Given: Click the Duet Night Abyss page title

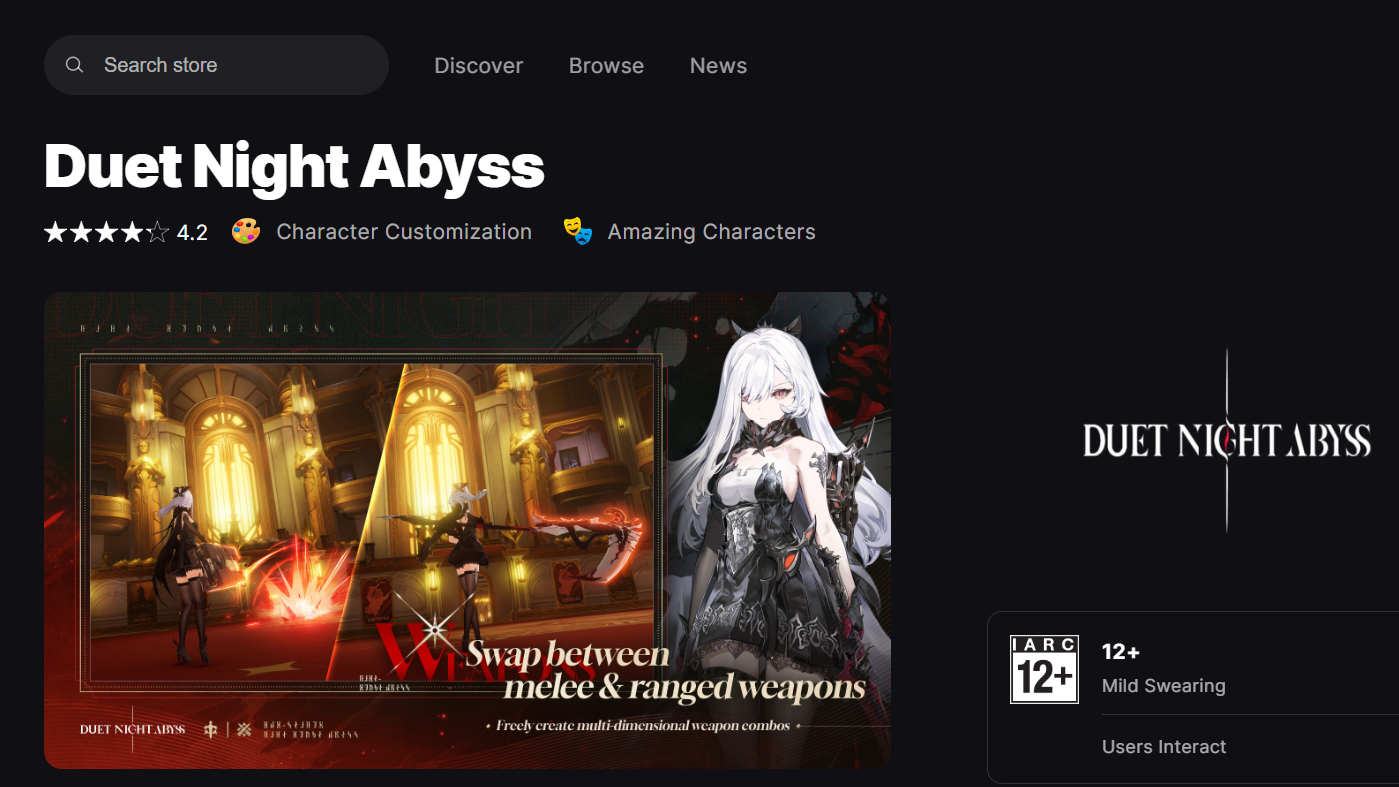Looking at the screenshot, I should 294,166.
